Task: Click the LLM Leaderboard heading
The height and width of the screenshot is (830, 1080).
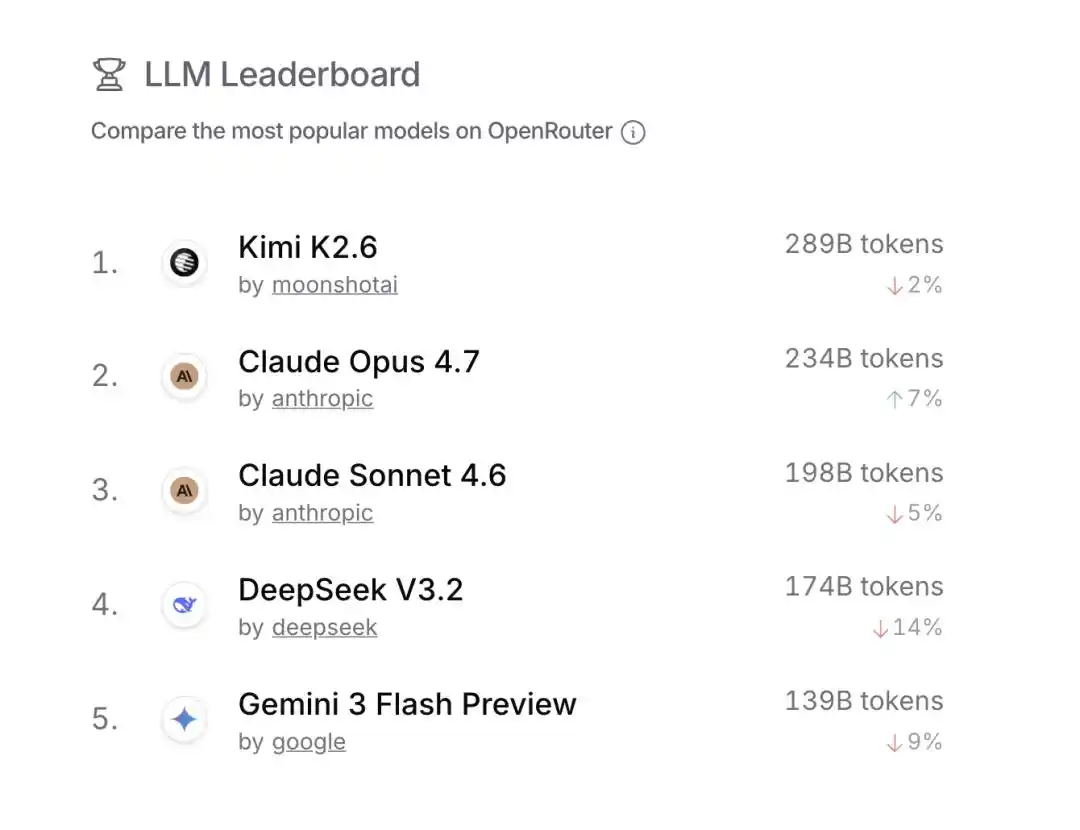Action: click(x=282, y=75)
